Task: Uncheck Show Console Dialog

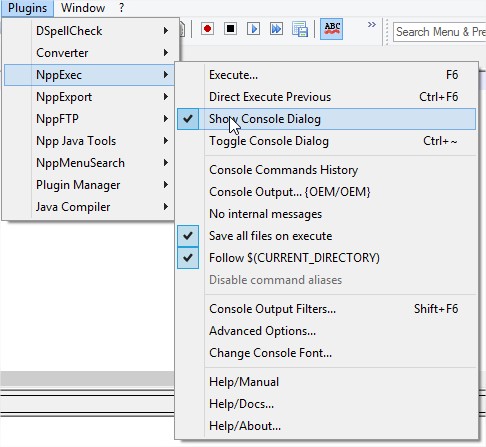Action: click(327, 119)
